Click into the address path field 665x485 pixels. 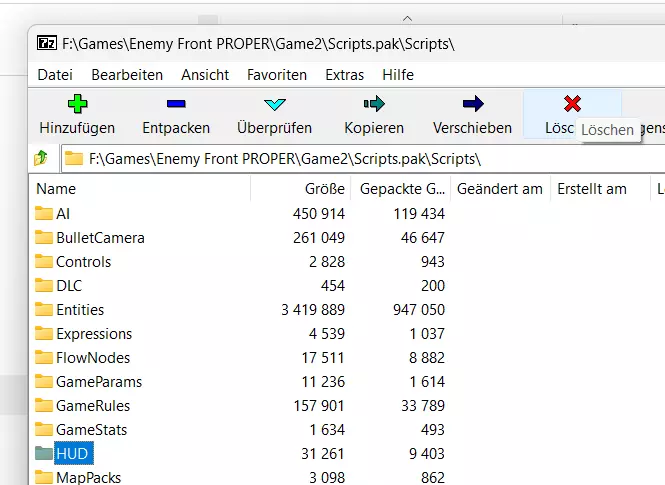pos(363,159)
